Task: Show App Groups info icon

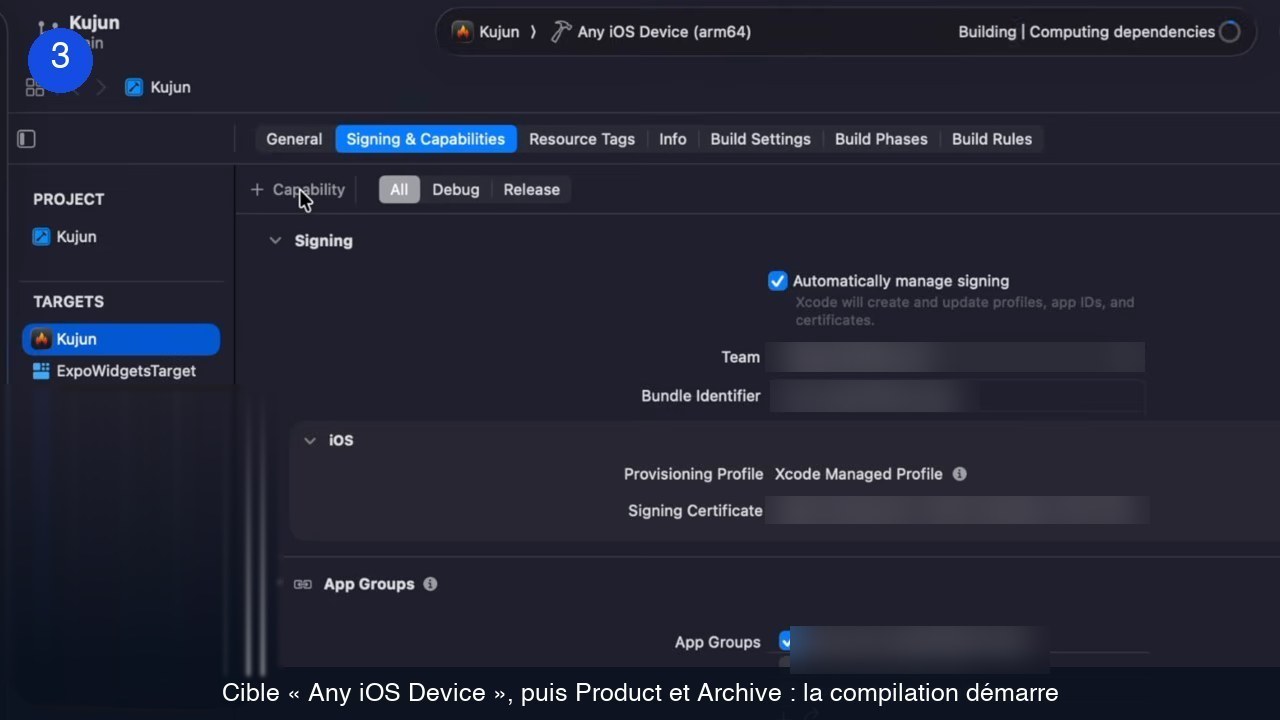Action: click(x=430, y=584)
